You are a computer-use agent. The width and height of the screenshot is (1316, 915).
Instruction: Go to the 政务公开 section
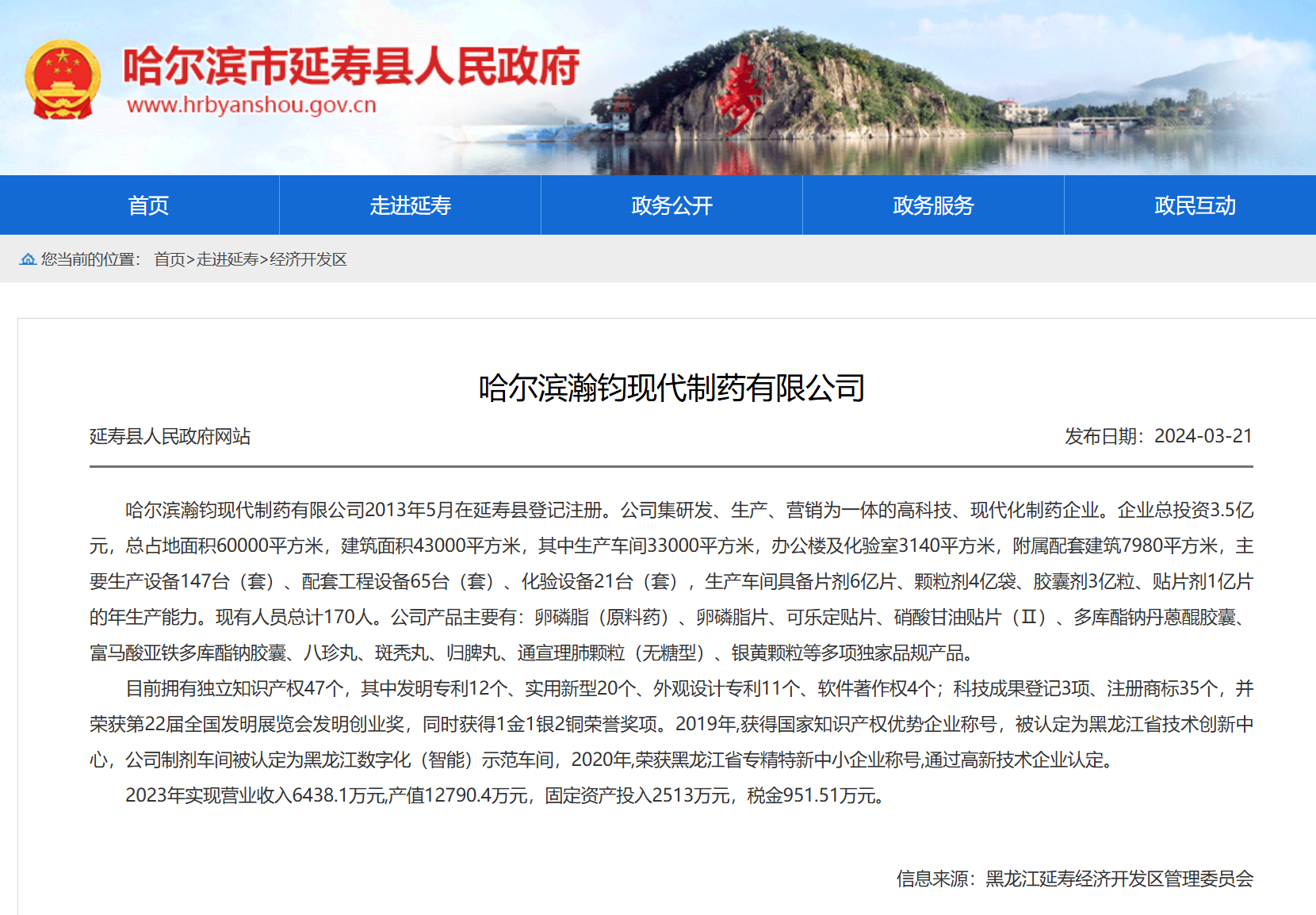pyautogui.click(x=671, y=205)
